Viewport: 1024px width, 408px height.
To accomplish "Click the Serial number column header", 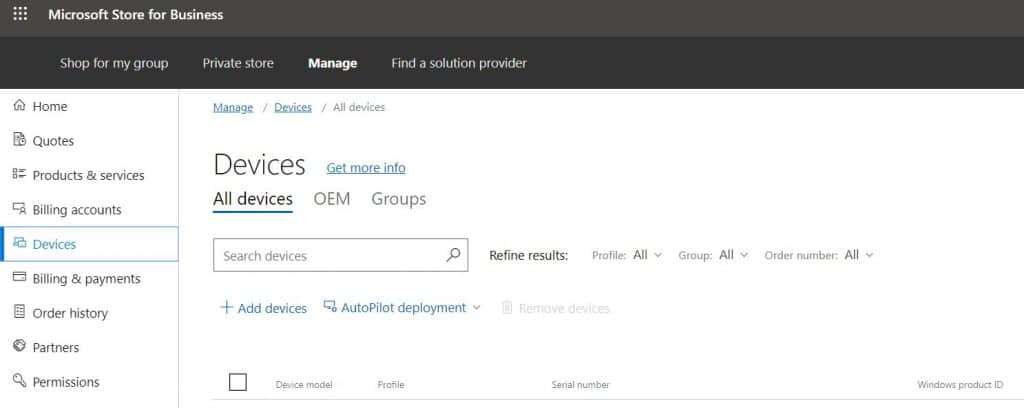I will [x=581, y=385].
